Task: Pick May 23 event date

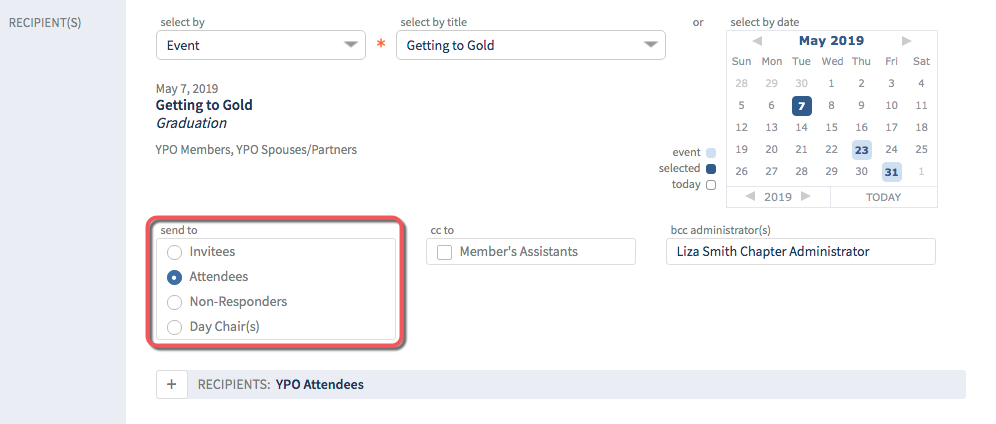Action: (x=861, y=150)
